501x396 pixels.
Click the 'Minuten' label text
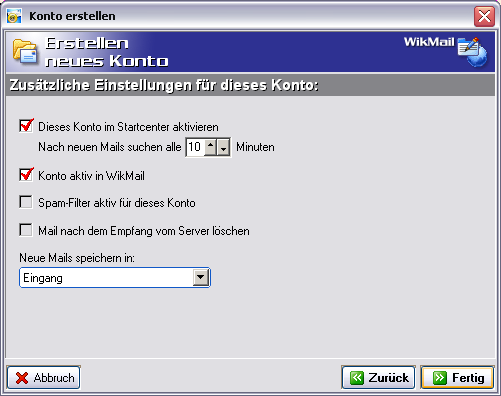tap(255, 147)
